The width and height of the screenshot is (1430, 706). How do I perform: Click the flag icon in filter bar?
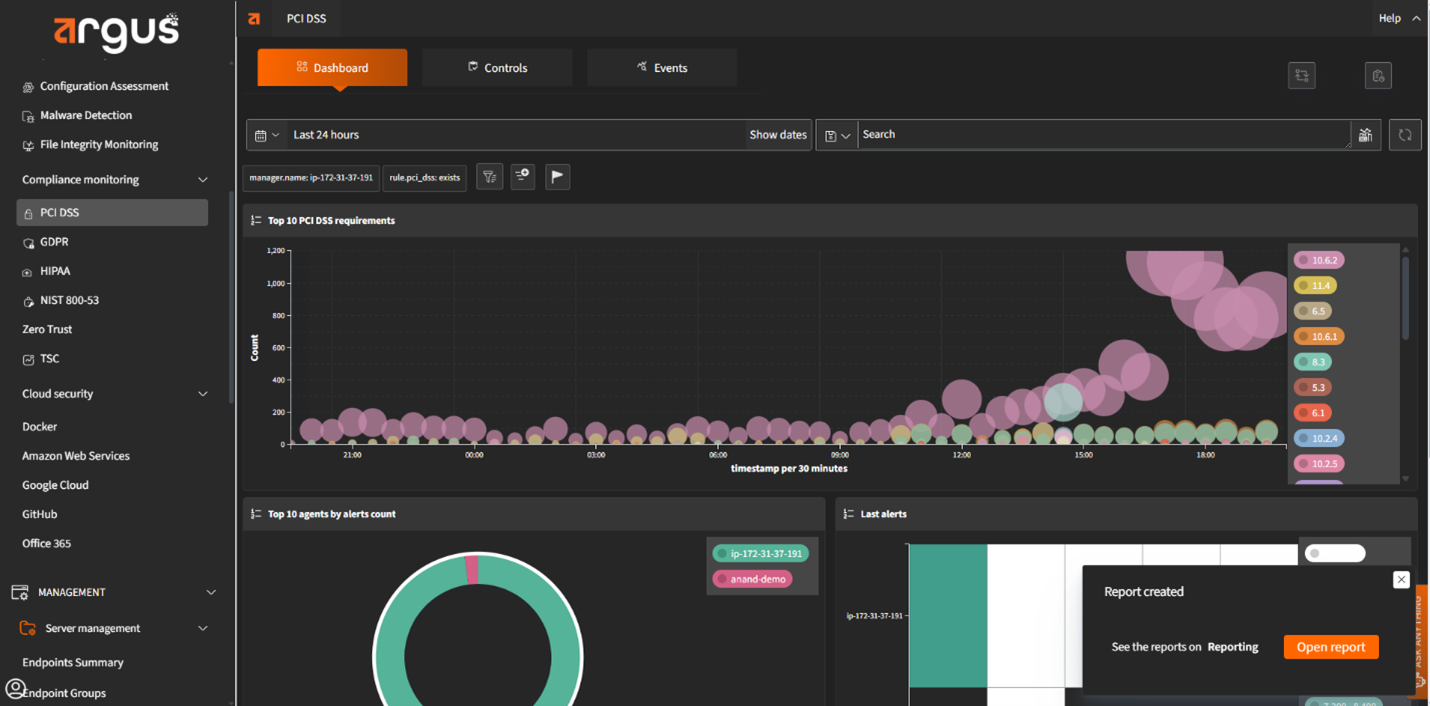point(557,176)
